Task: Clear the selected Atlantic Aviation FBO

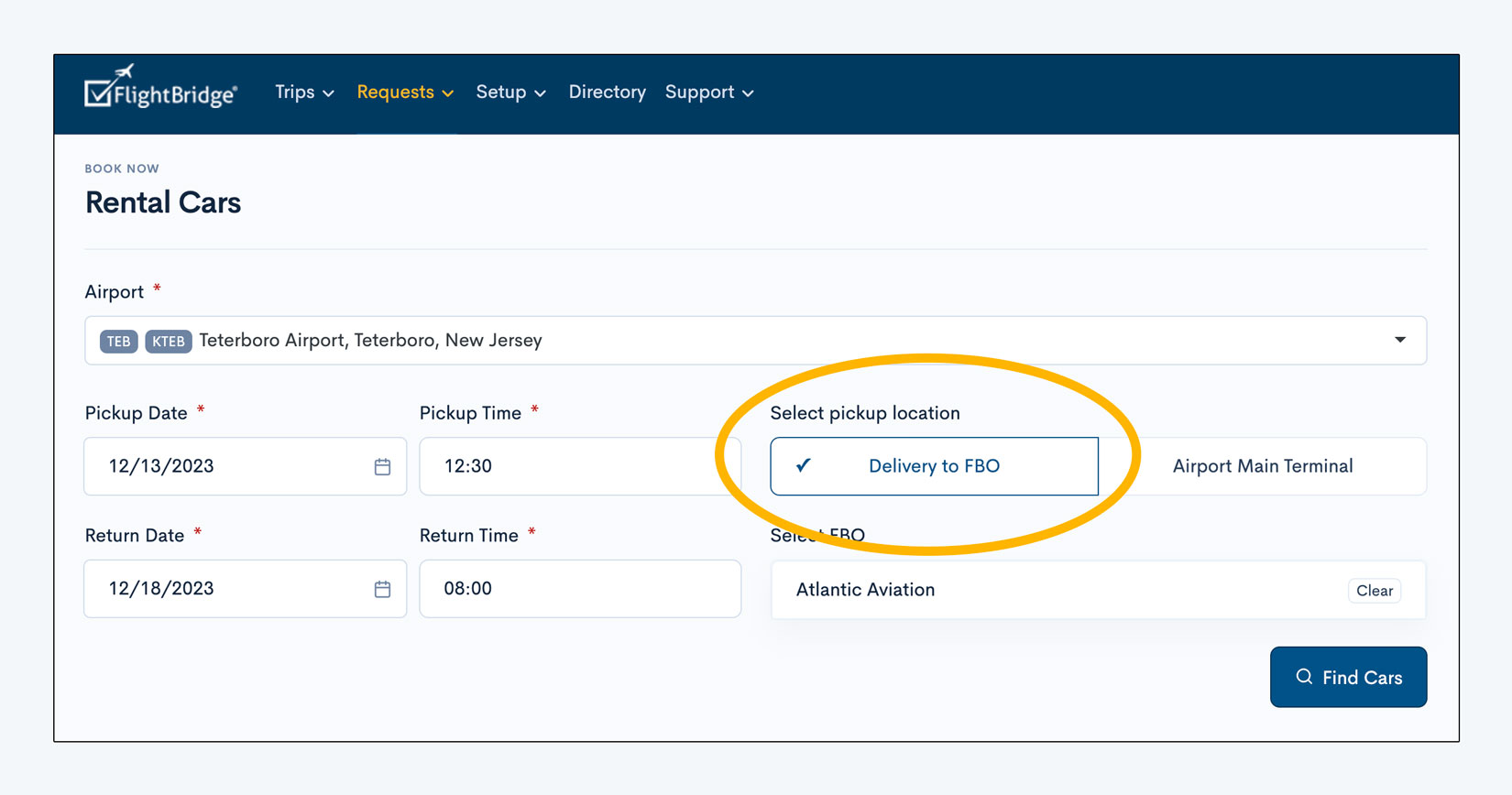Action: tap(1374, 591)
